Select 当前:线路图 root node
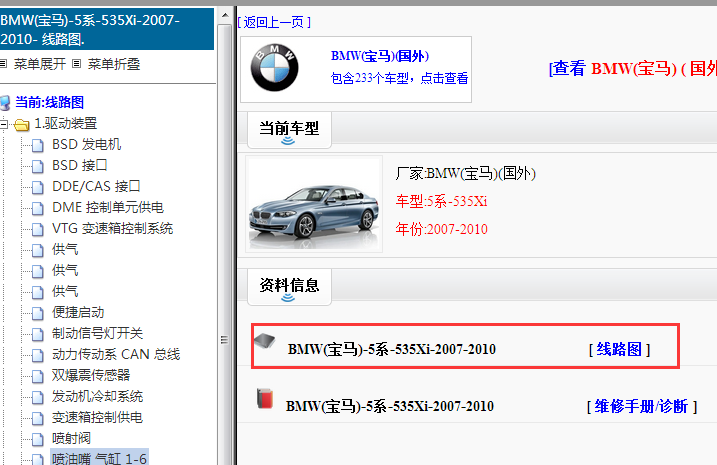Image resolution: width=717 pixels, height=465 pixels. (49, 102)
